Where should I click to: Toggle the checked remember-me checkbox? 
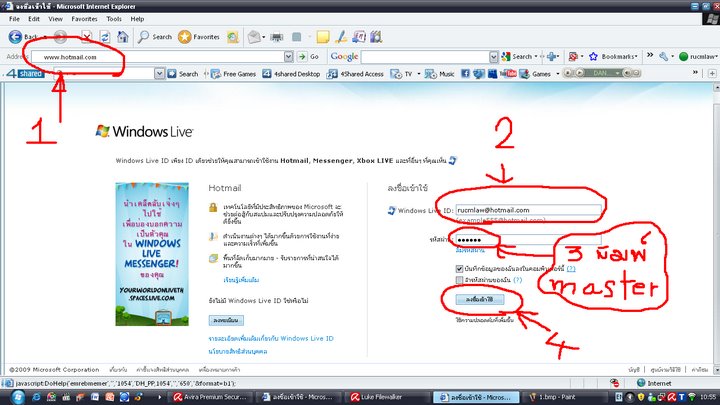point(459,269)
